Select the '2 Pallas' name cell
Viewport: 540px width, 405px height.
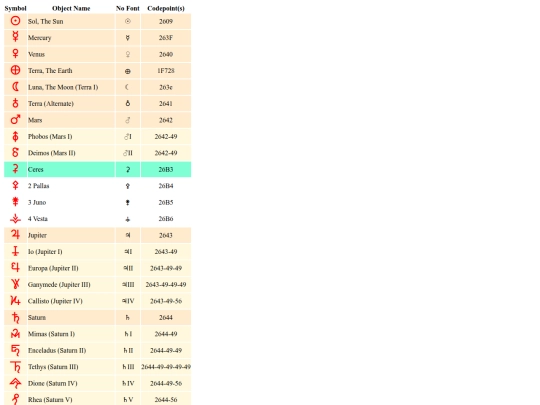[71, 186]
